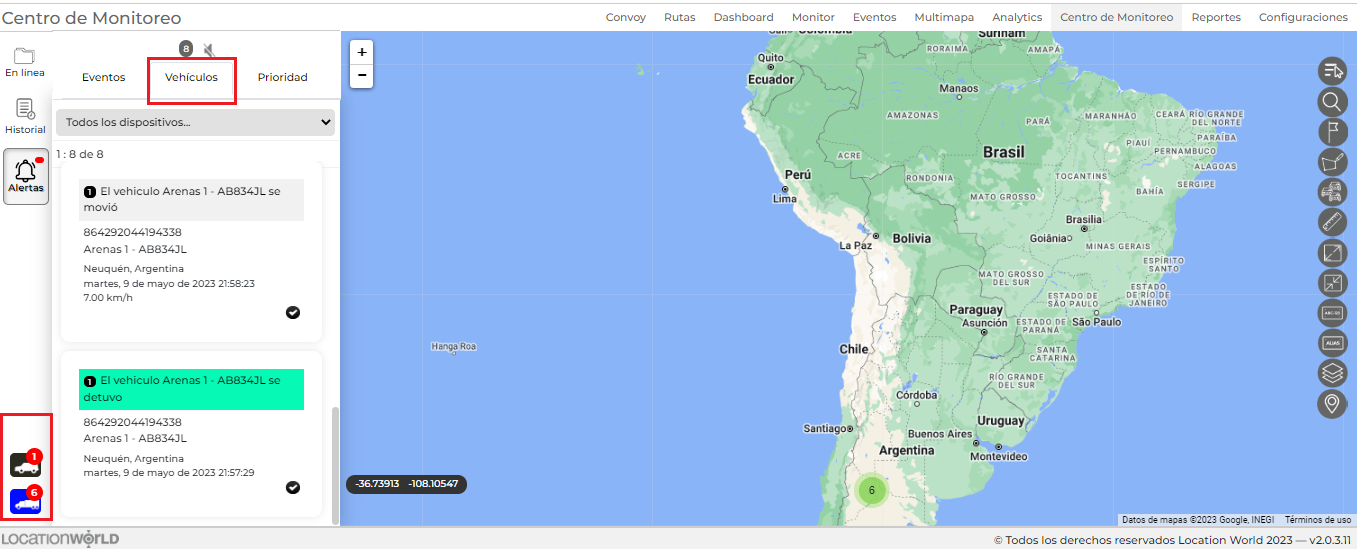Screen dimensions: 1357x549
Task: Click the '1 : 8 de 8' counter
Action: point(80,154)
